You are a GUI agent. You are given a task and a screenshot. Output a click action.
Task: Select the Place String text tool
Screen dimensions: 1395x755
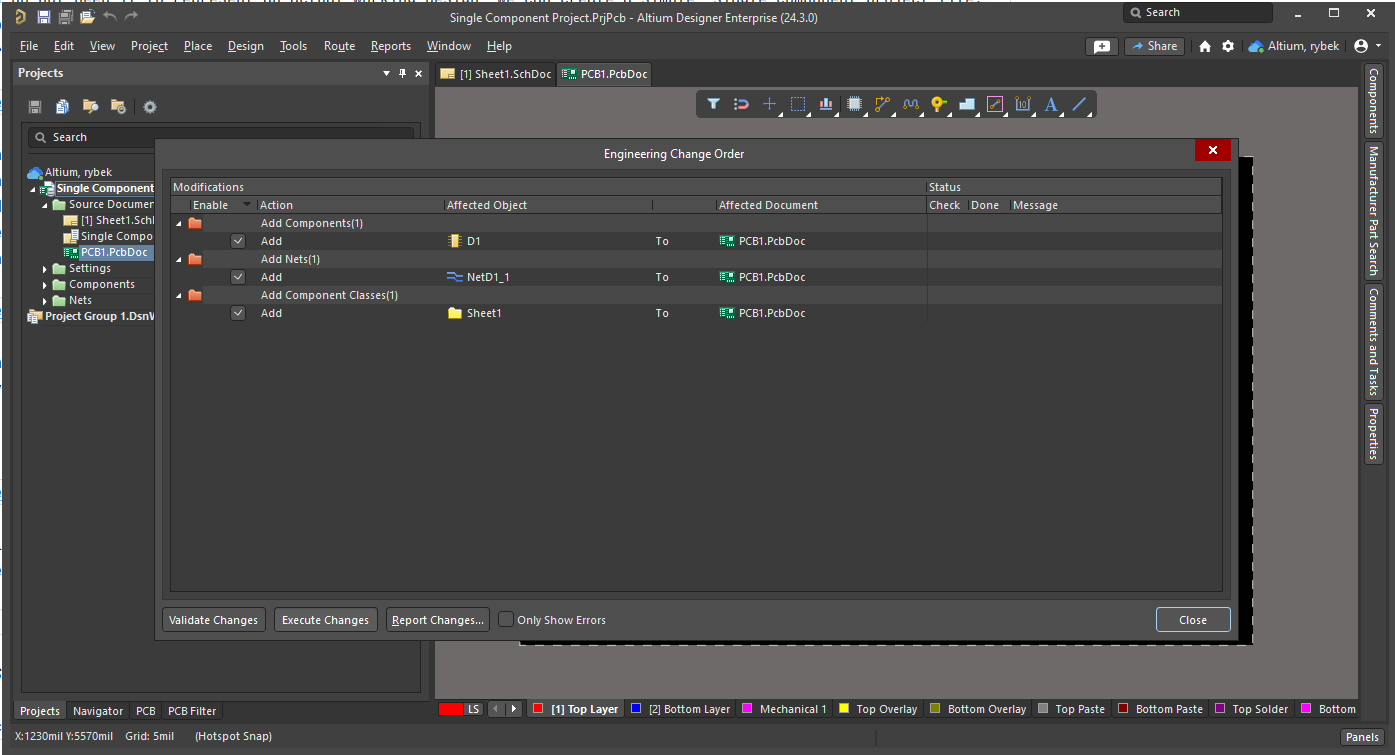tap(1050, 104)
